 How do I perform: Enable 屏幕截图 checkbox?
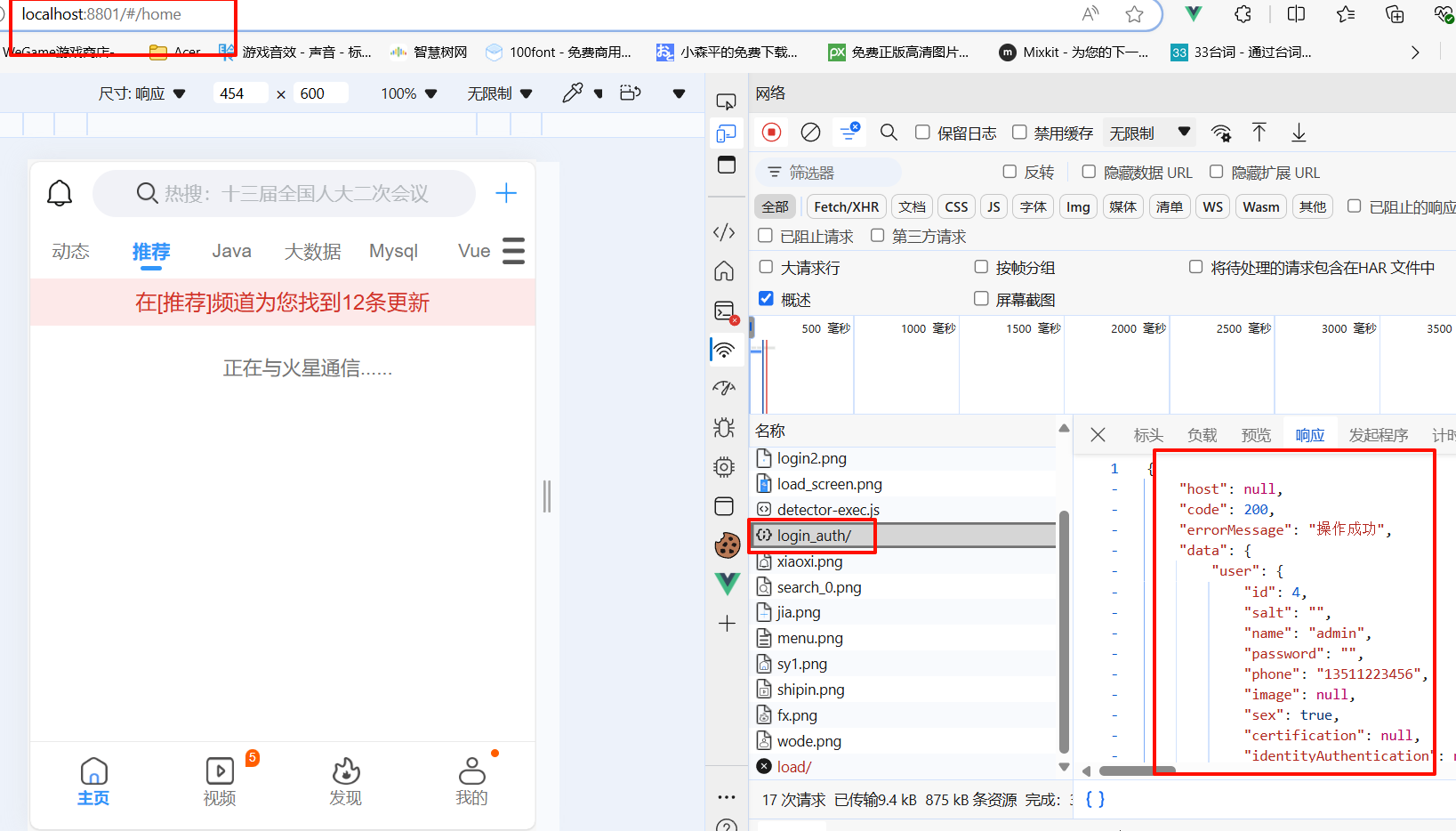[x=981, y=299]
